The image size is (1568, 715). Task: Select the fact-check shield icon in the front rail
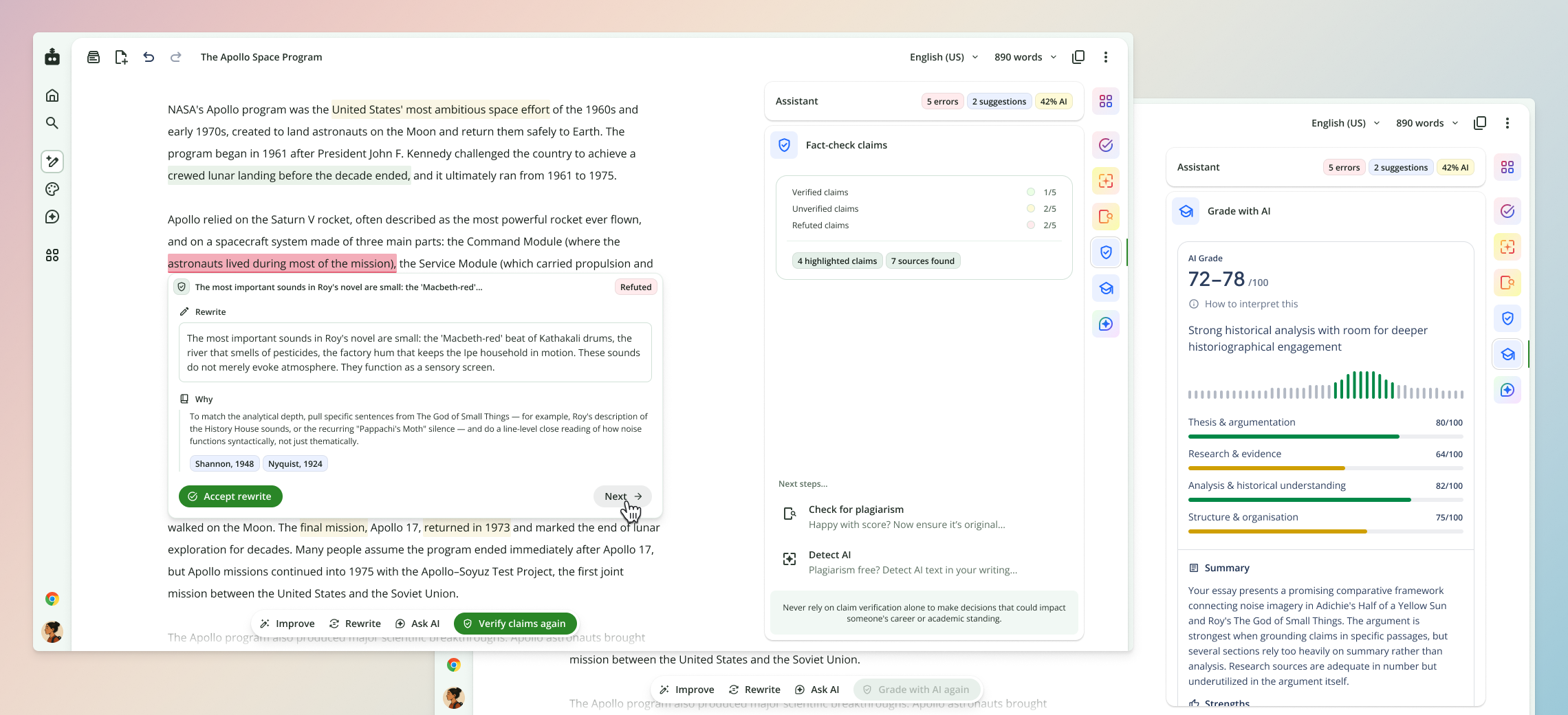pos(1106,252)
